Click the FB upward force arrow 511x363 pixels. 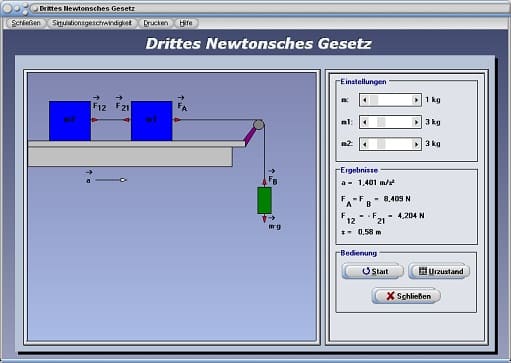[264, 182]
